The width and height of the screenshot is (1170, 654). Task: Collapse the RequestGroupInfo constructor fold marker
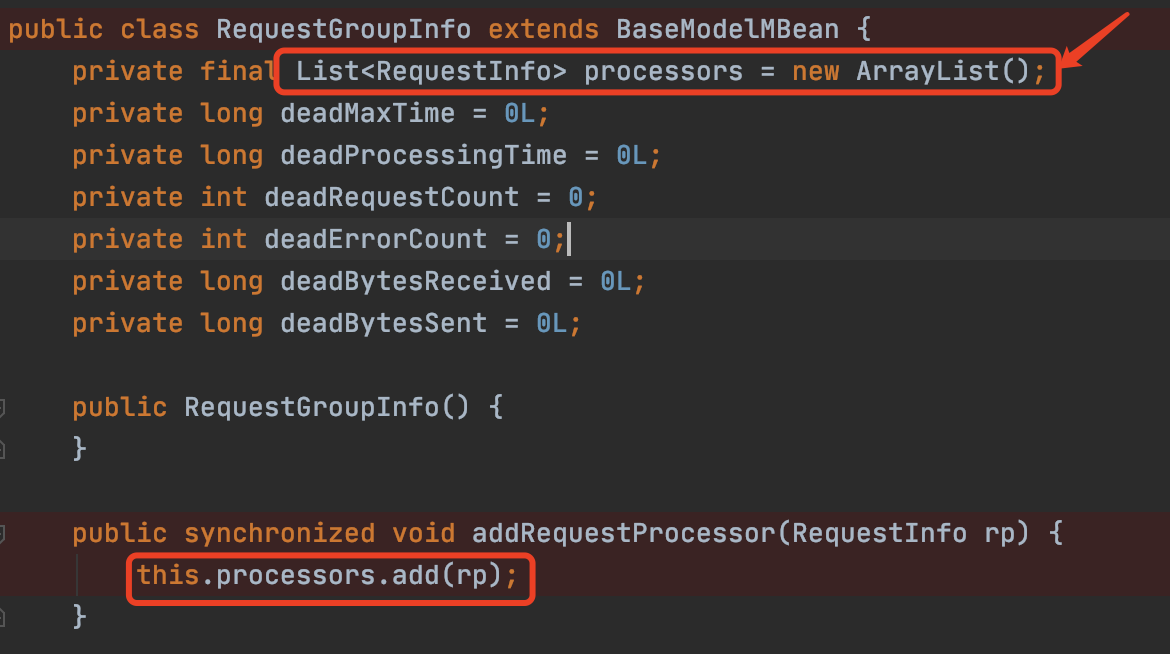pos(2,407)
